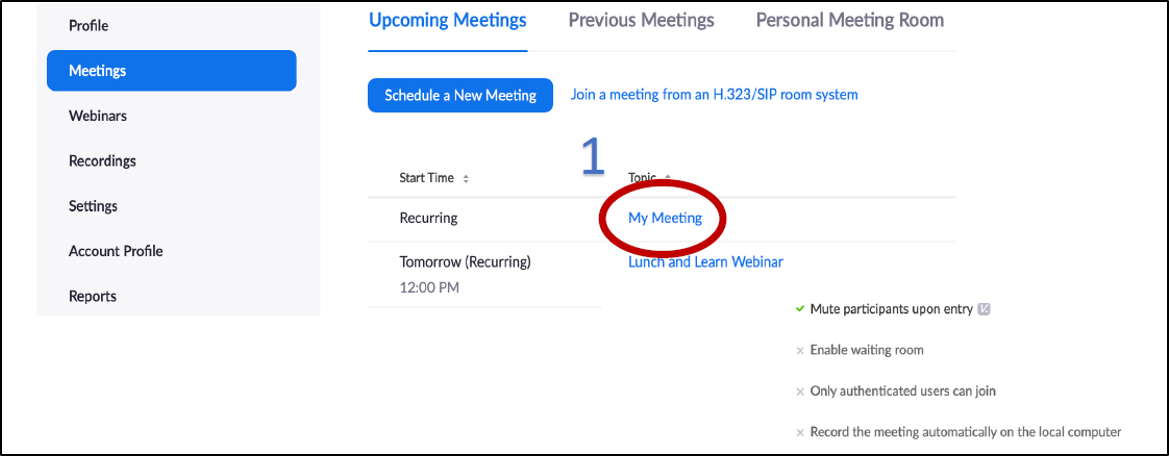Go to Webinars section
This screenshot has width=1169, height=456.
coord(98,116)
